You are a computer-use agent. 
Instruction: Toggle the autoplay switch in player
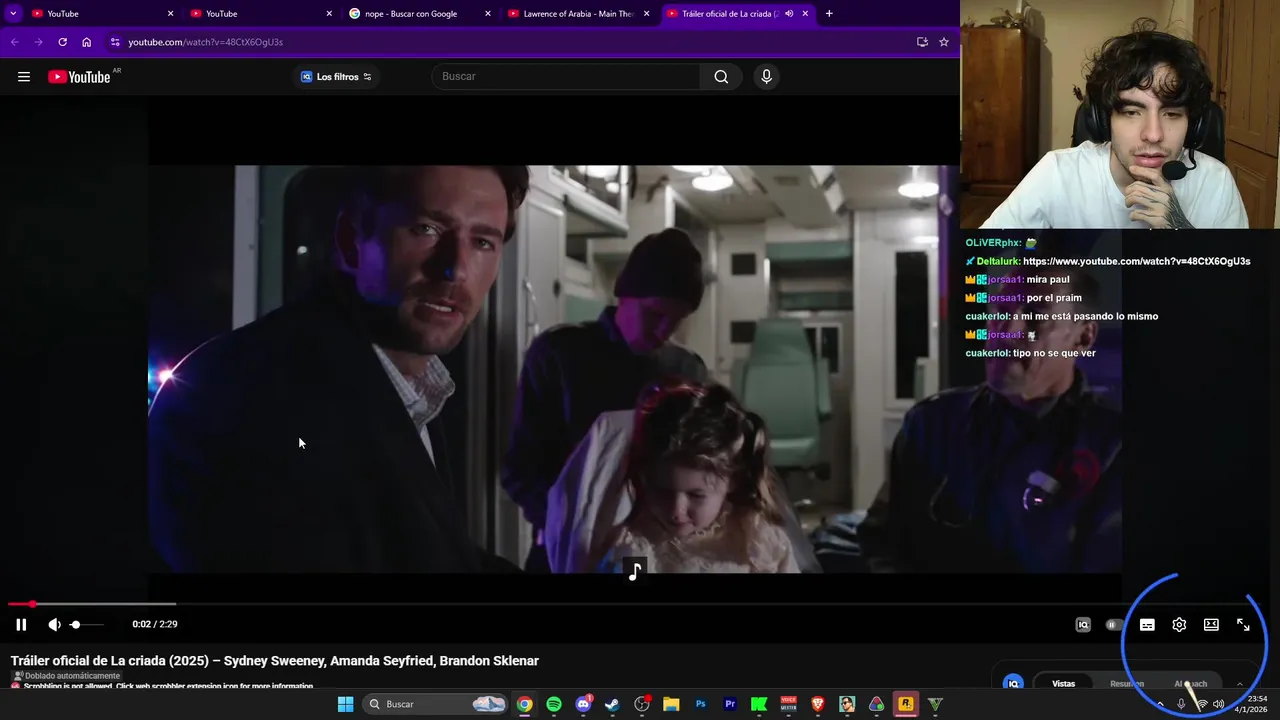point(1113,624)
